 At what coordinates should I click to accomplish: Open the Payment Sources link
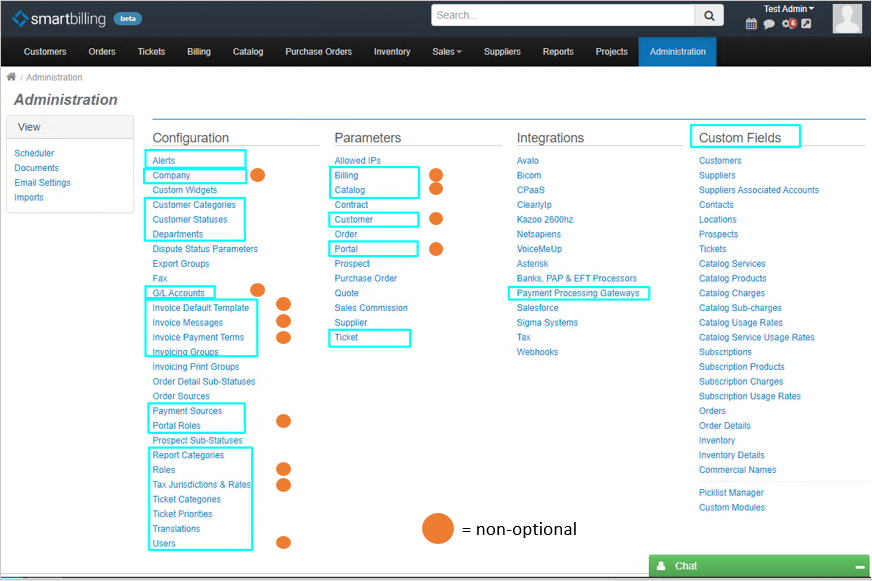[x=187, y=411]
